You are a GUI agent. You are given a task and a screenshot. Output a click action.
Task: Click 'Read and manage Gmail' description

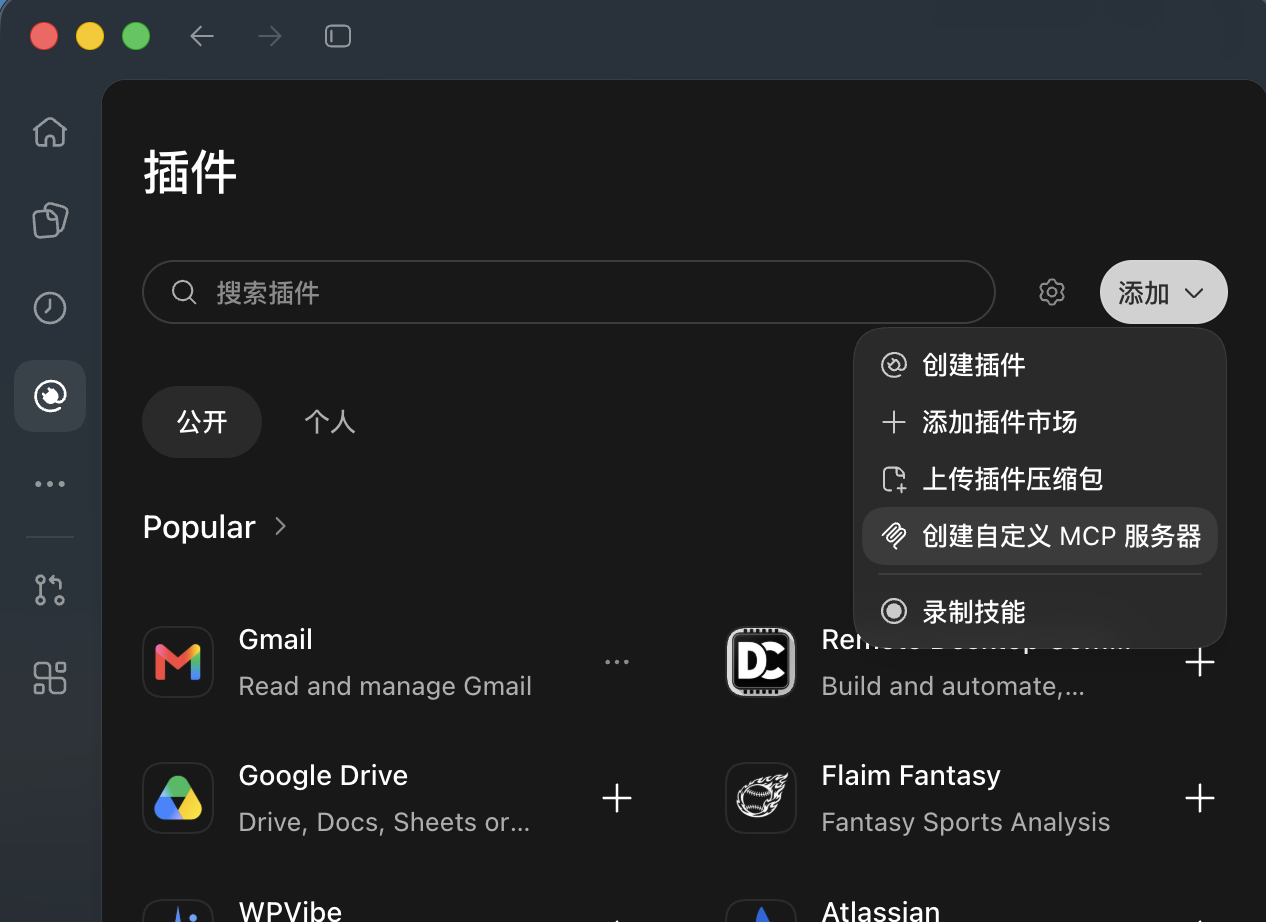point(385,687)
